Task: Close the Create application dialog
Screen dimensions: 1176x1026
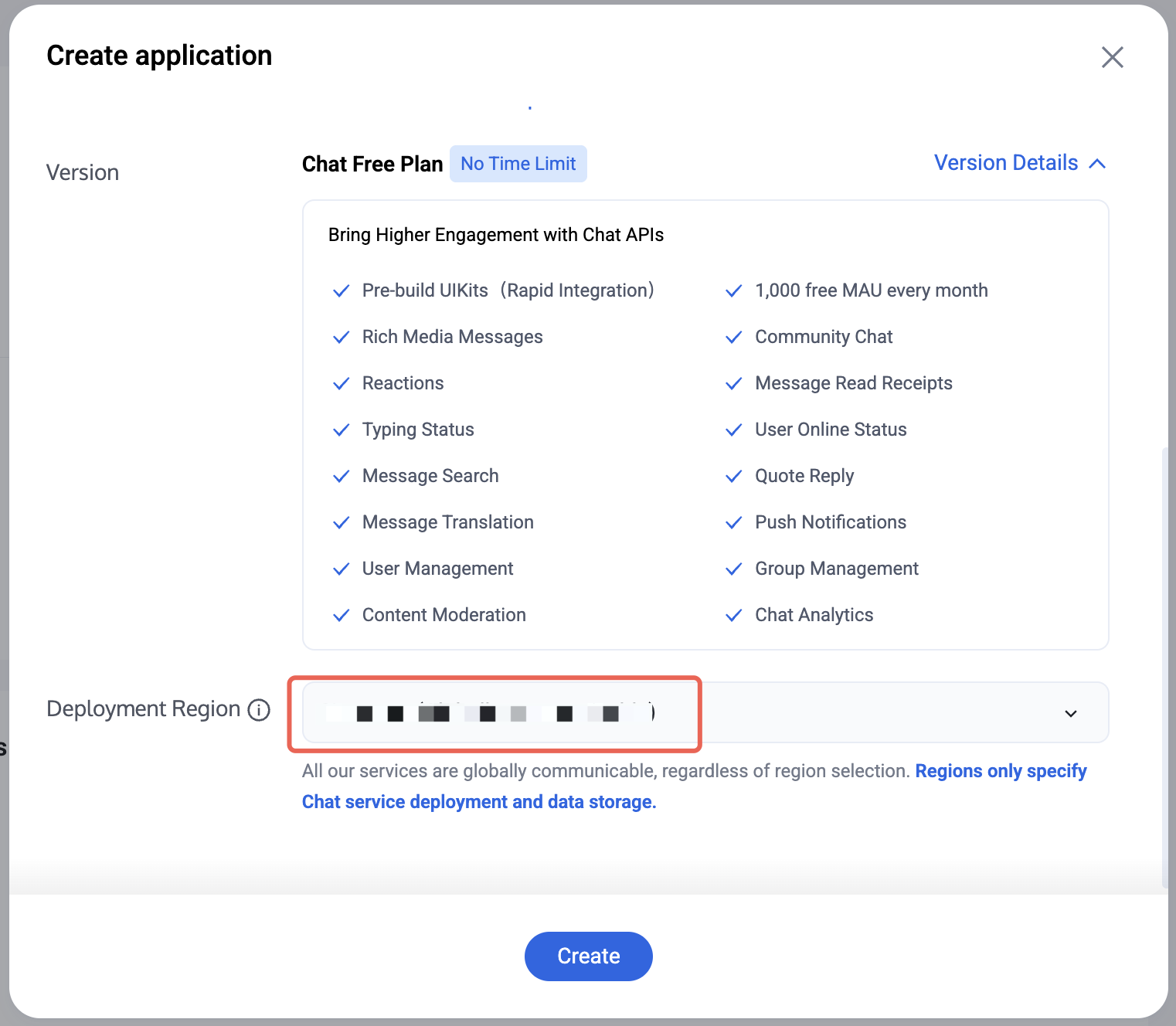Action: (x=1112, y=57)
